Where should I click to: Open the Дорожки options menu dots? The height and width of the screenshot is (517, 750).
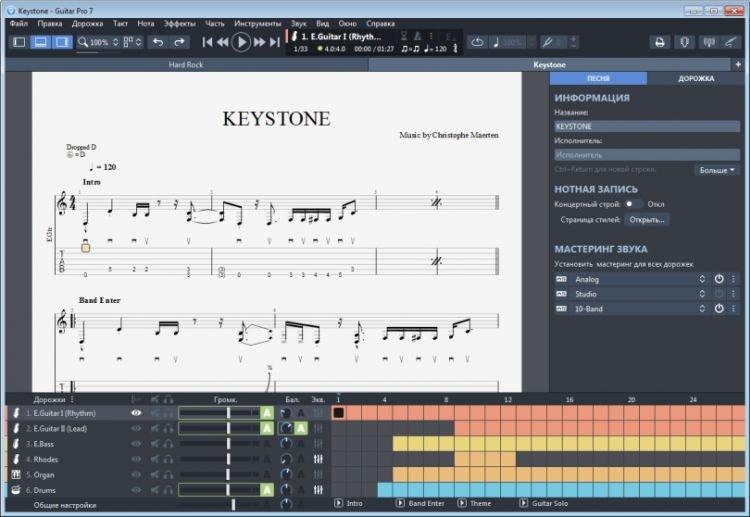pyautogui.click(x=72, y=399)
